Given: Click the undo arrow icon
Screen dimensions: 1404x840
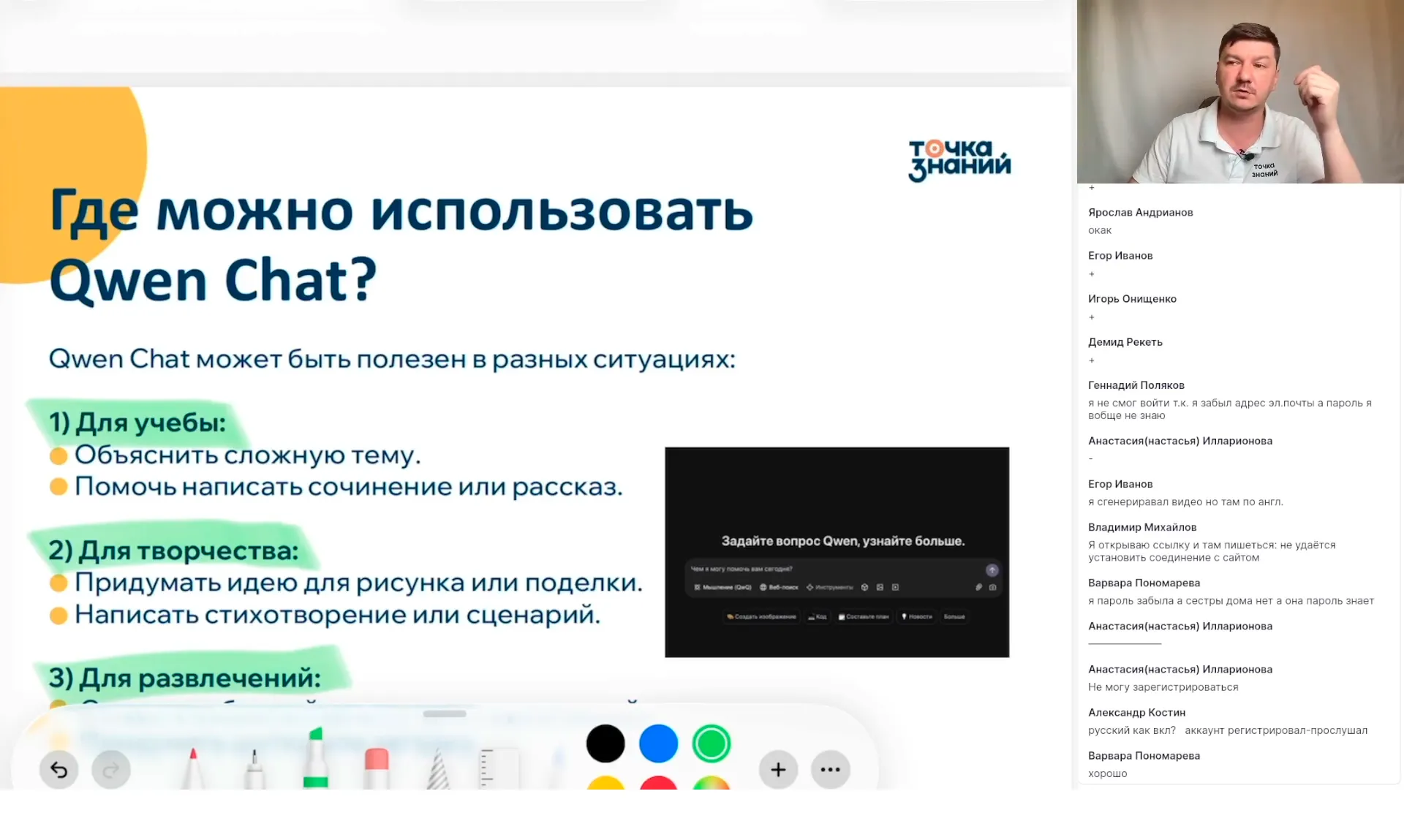Looking at the screenshot, I should pyautogui.click(x=58, y=770).
